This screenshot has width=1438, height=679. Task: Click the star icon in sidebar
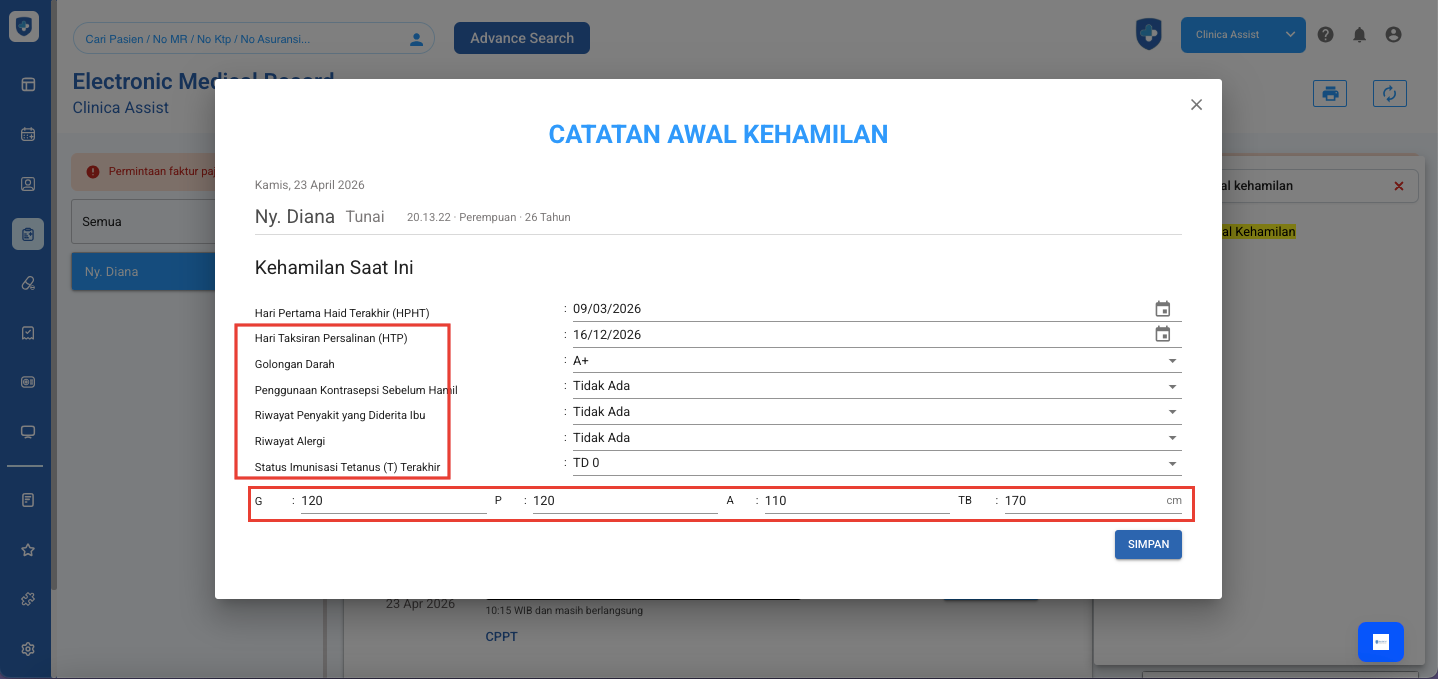[28, 550]
